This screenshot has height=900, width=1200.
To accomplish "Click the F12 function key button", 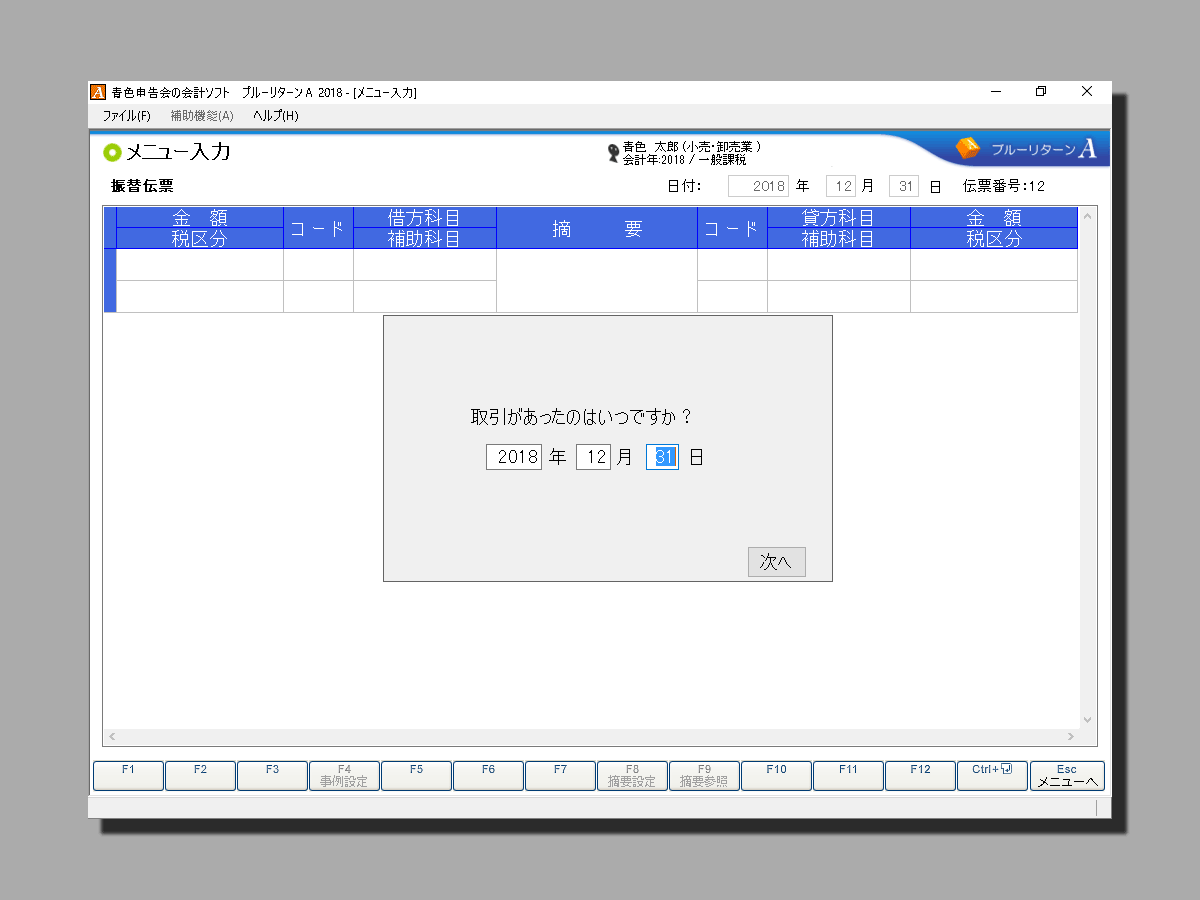I will pyautogui.click(x=920, y=776).
